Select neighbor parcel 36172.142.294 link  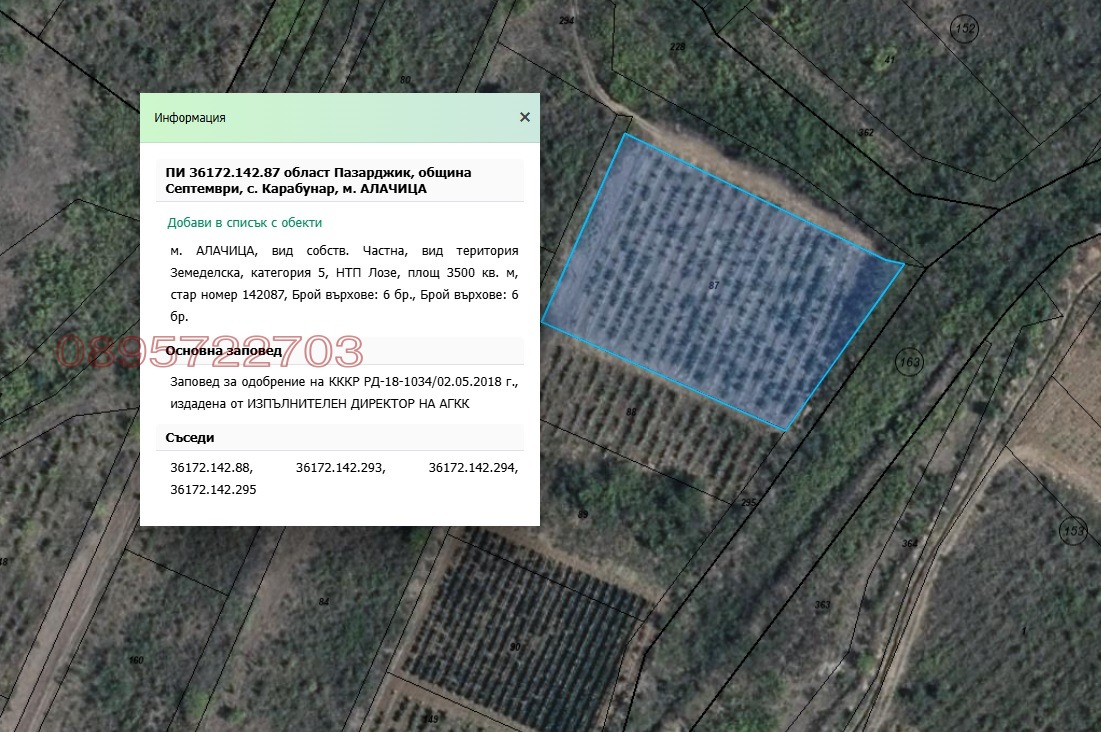[x=473, y=467]
